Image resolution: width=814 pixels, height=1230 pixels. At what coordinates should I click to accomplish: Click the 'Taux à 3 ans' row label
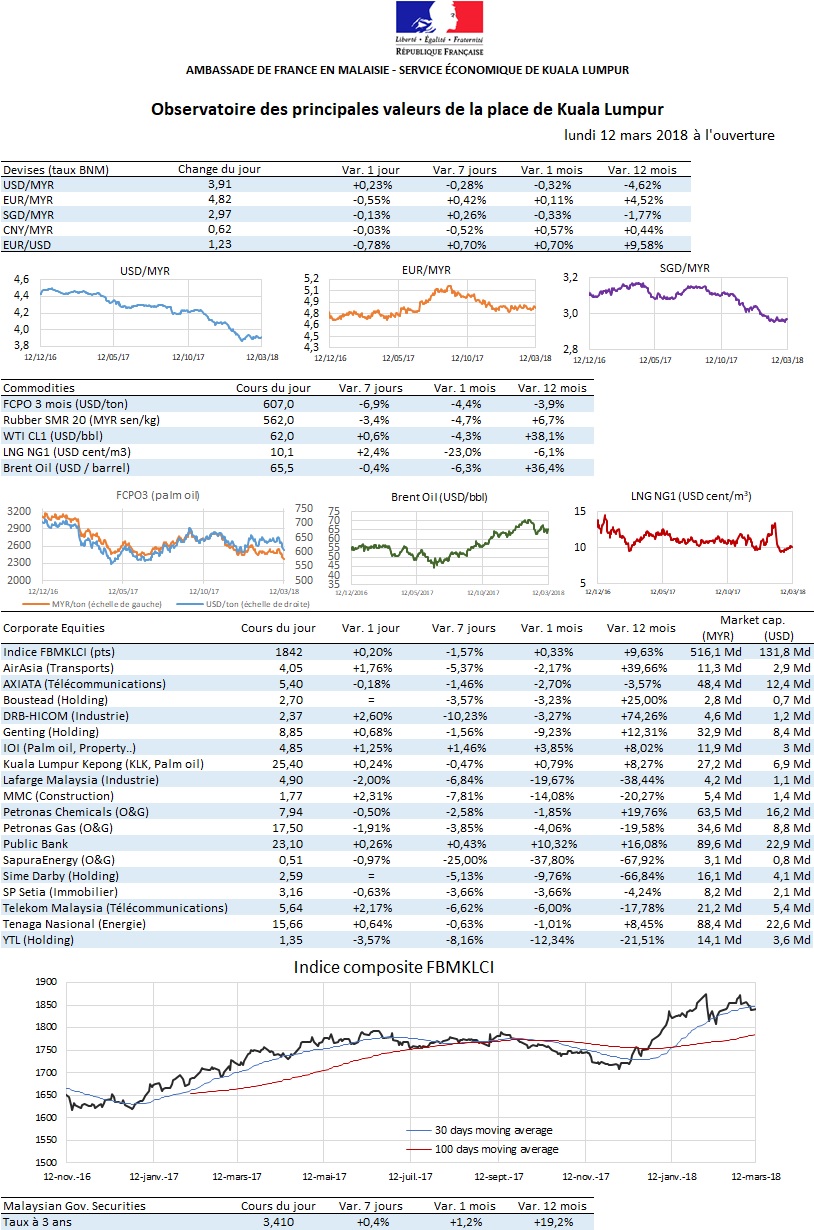(38, 1222)
